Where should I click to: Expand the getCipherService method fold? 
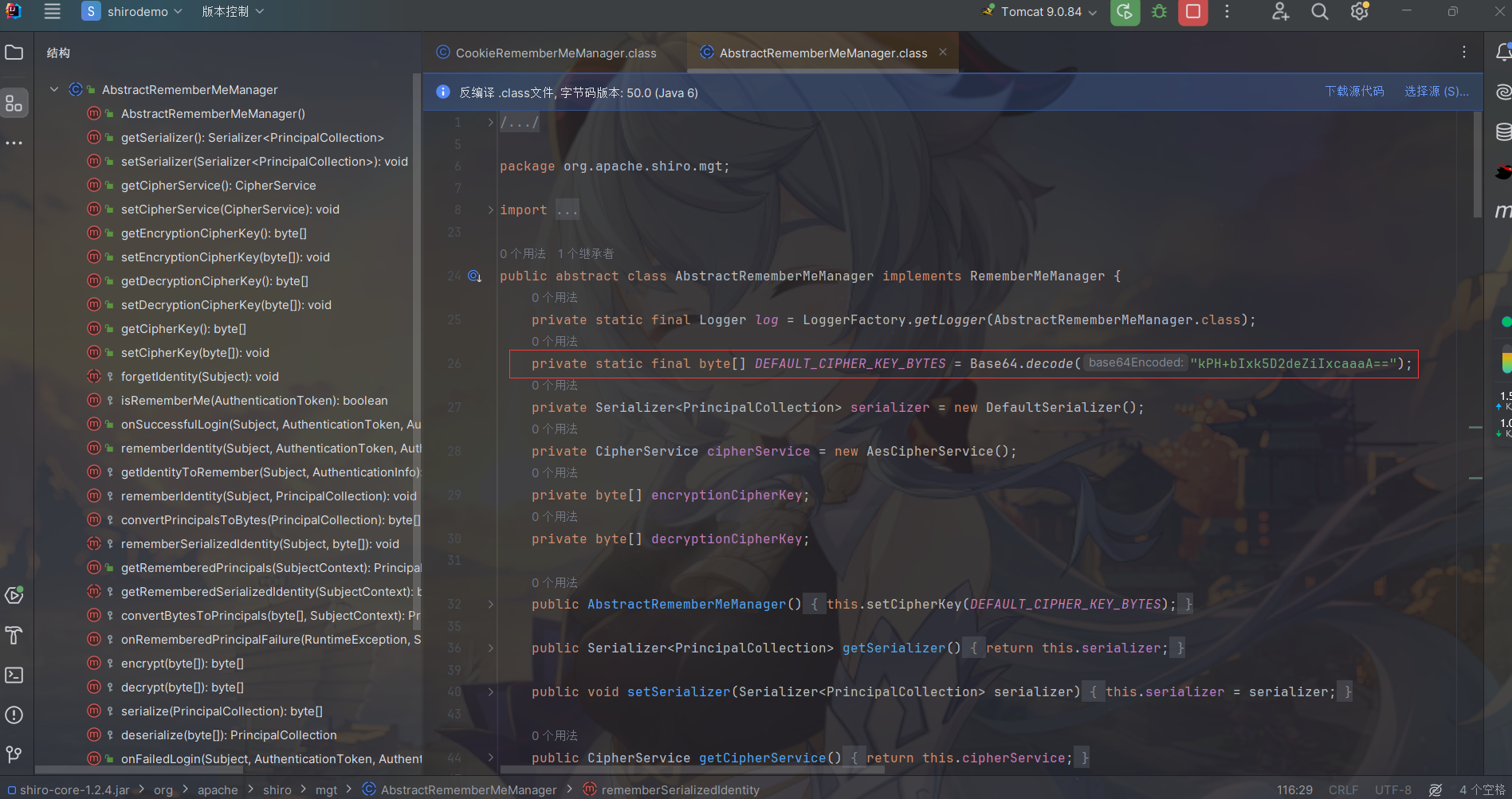click(x=490, y=758)
